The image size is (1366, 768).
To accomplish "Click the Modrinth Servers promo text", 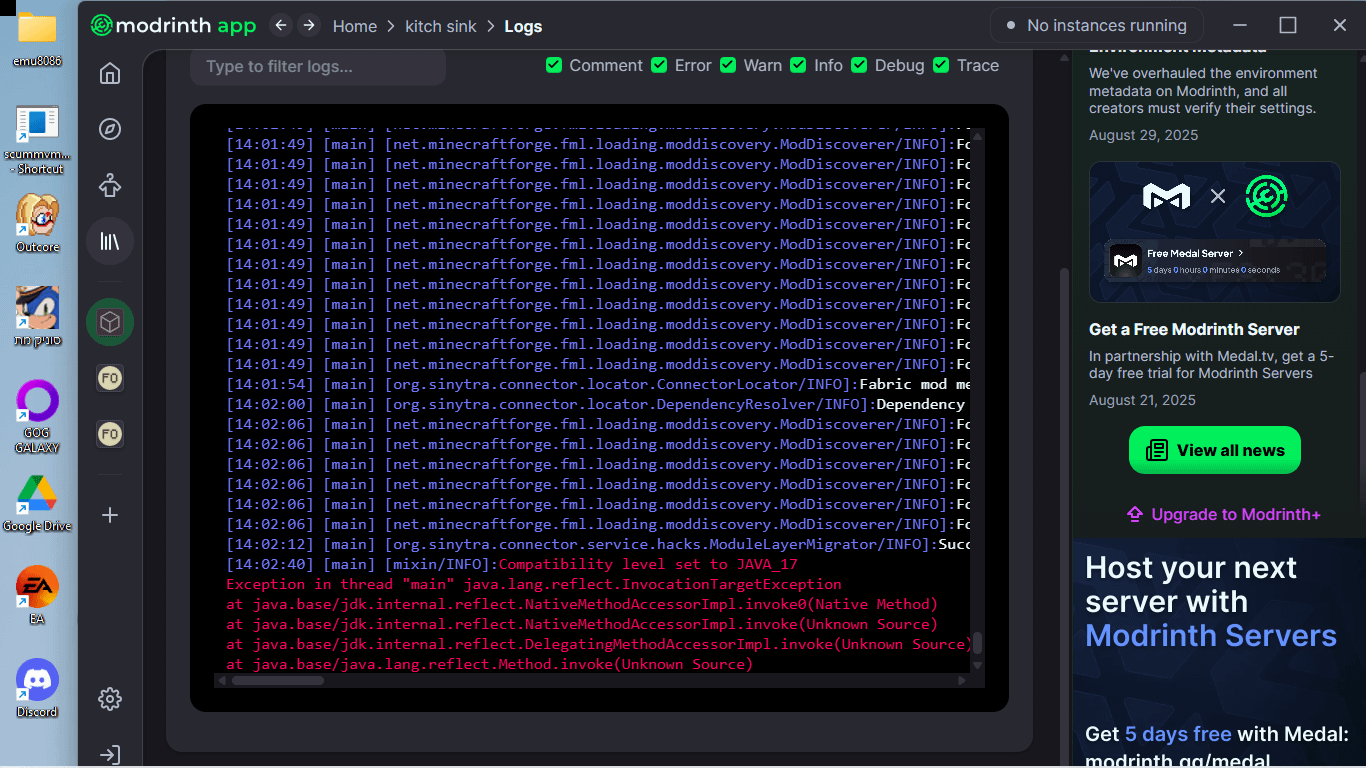I will (x=1211, y=635).
